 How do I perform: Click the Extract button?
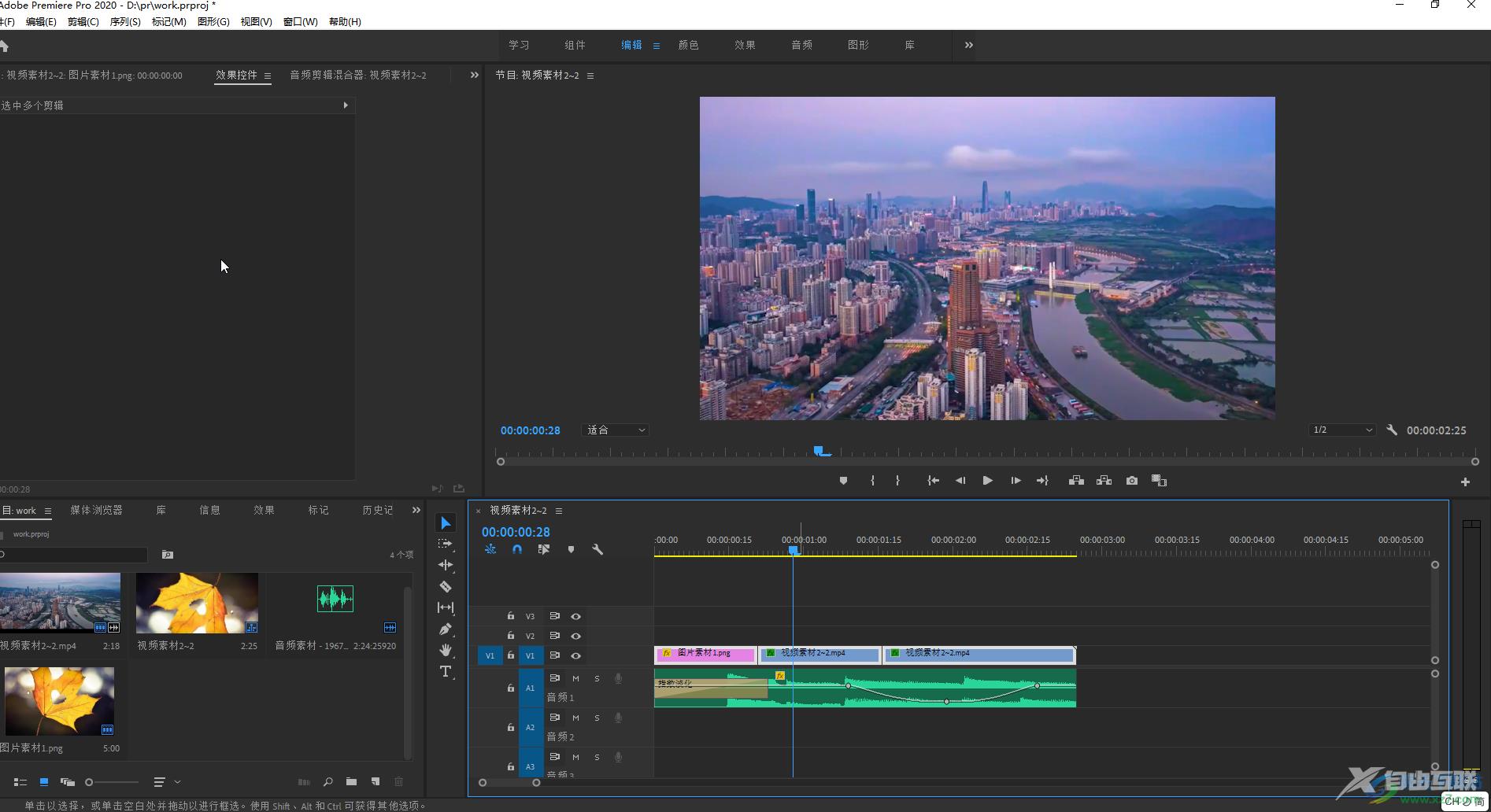tap(1104, 481)
